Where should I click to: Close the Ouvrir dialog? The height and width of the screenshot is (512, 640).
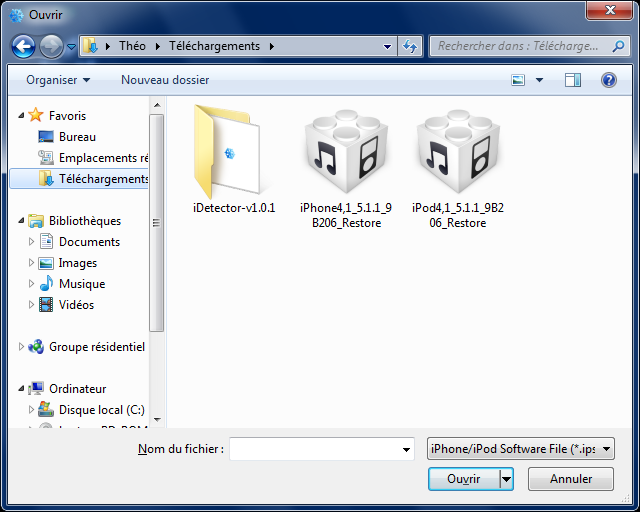tap(610, 10)
